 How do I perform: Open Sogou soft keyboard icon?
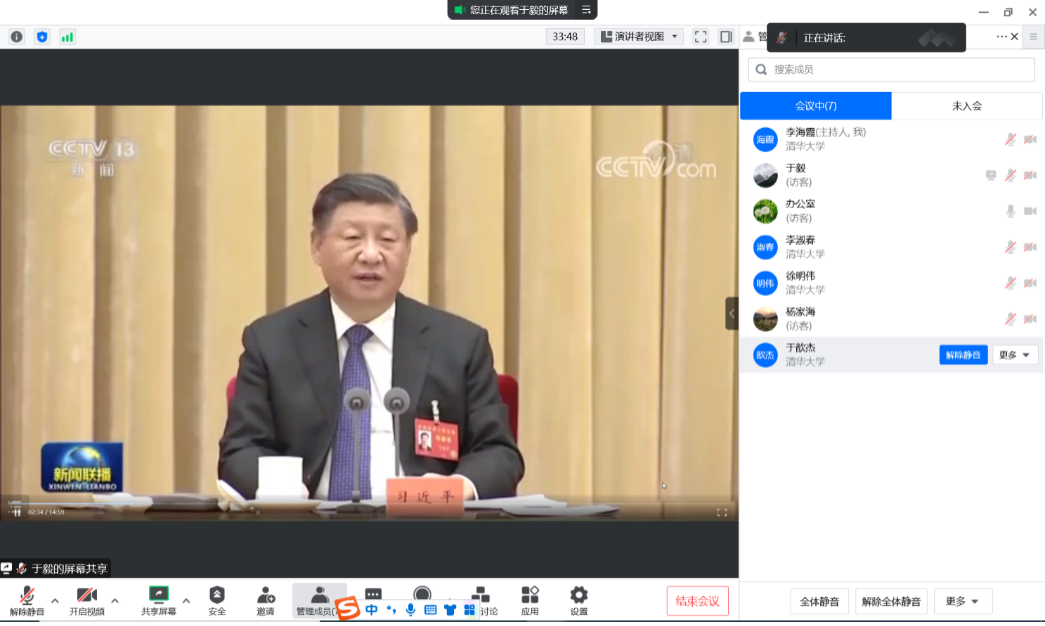(431, 610)
